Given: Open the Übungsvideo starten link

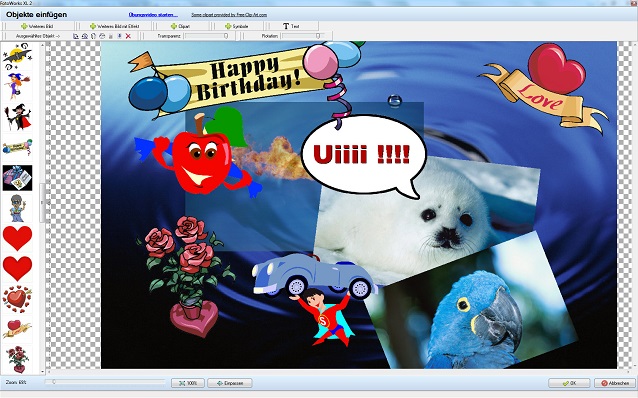Looking at the screenshot, I should 153,15.
